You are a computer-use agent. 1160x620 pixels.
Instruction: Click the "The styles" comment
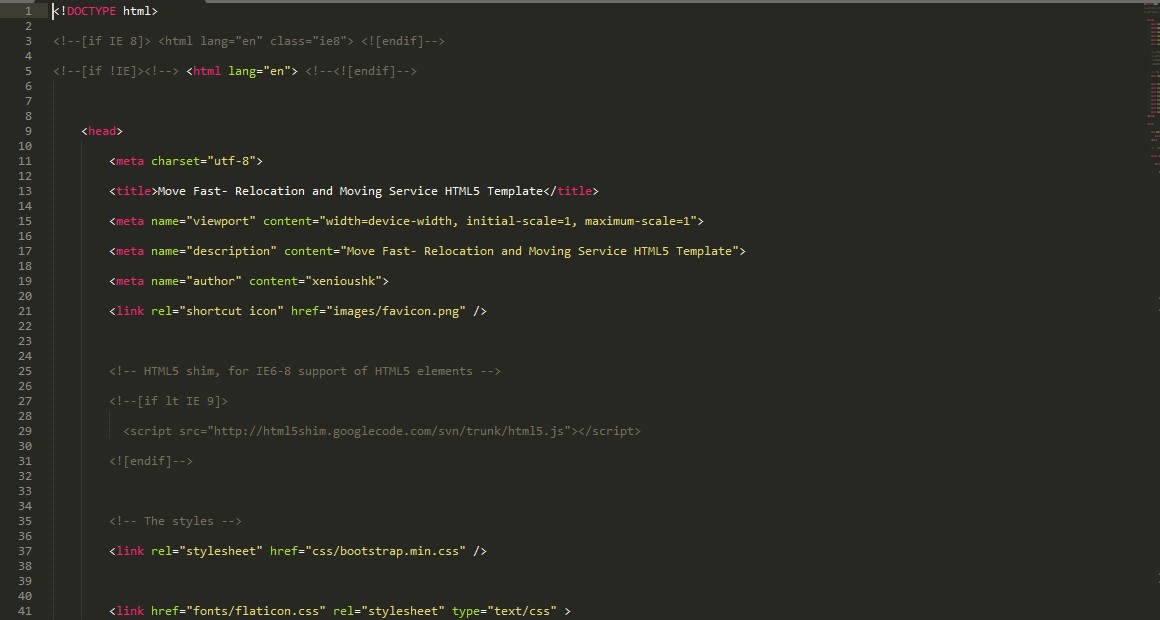(175, 521)
